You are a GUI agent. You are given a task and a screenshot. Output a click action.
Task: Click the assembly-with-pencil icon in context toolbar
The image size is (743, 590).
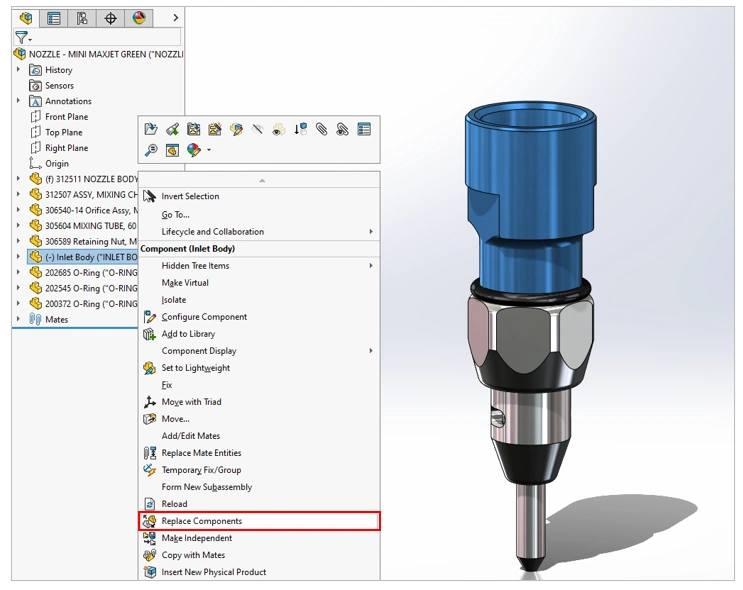click(x=215, y=129)
